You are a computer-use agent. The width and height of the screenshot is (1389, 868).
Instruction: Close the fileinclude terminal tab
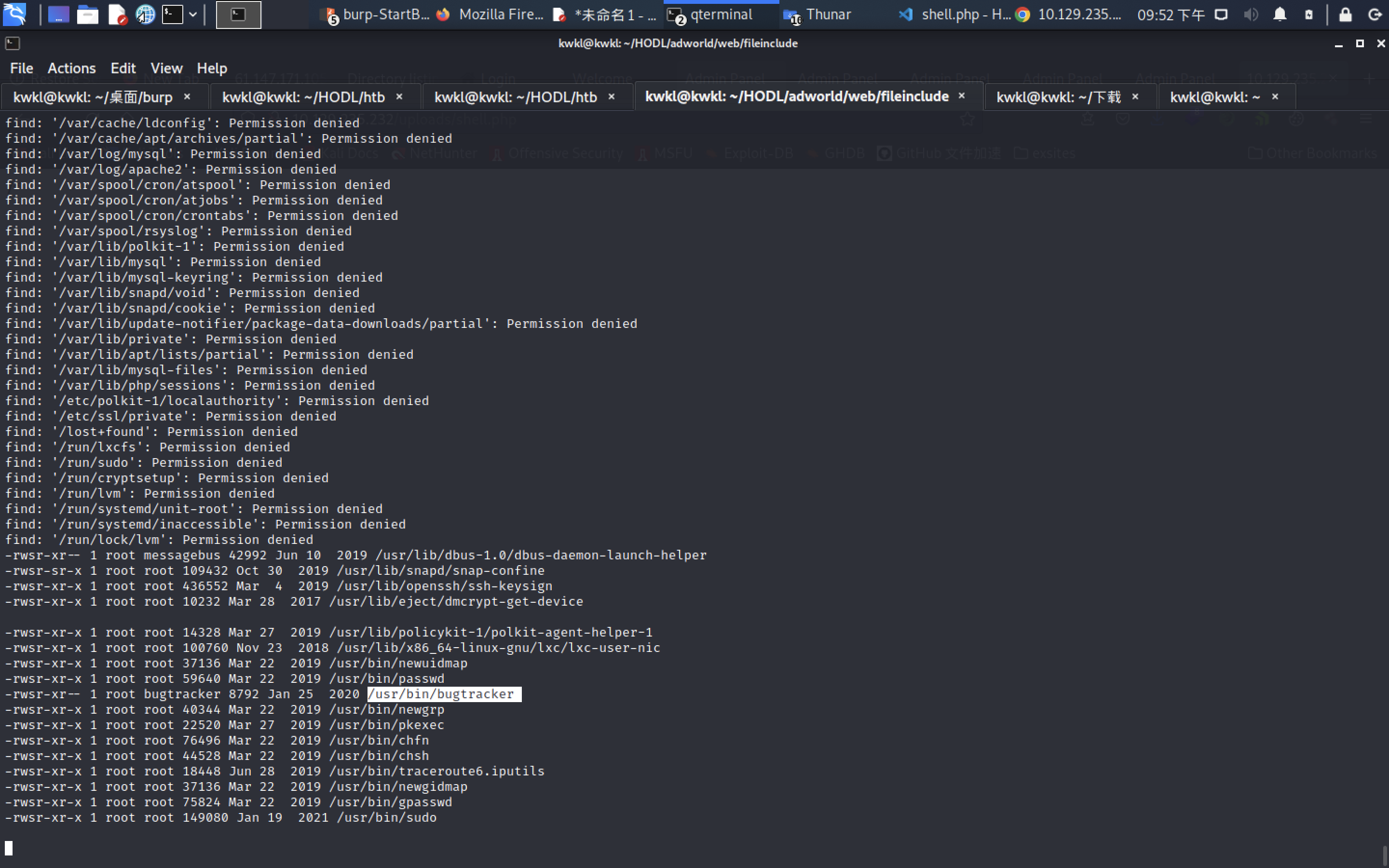(962, 96)
